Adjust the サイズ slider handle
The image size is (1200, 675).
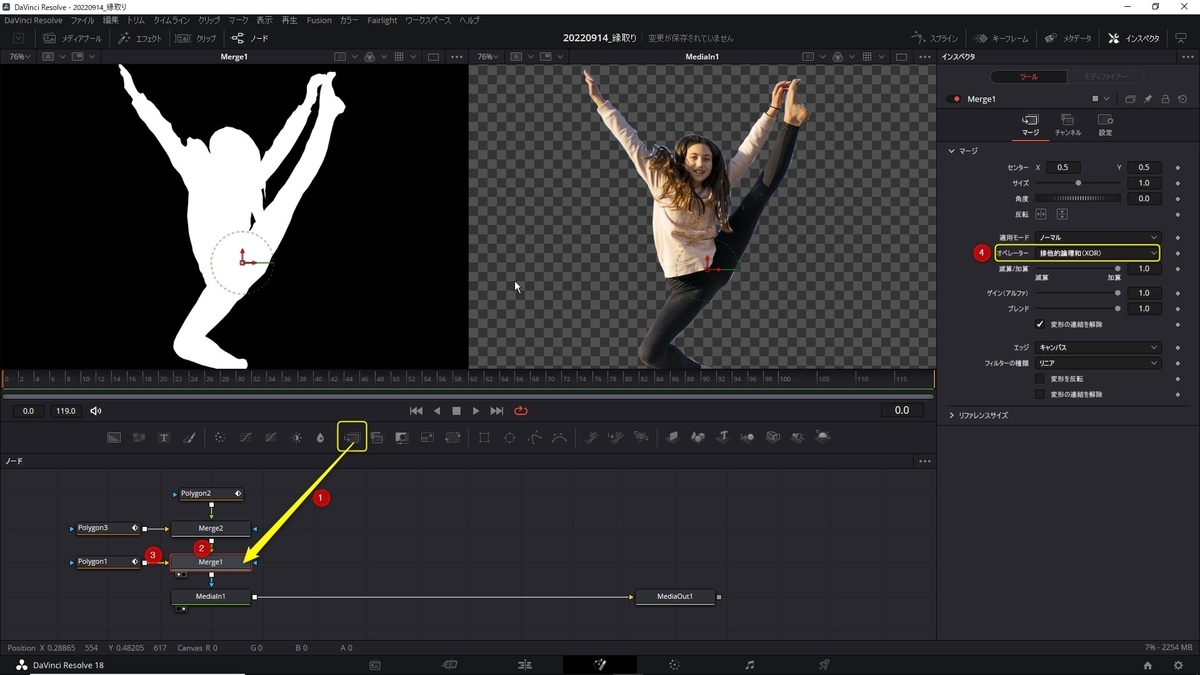pos(1078,183)
